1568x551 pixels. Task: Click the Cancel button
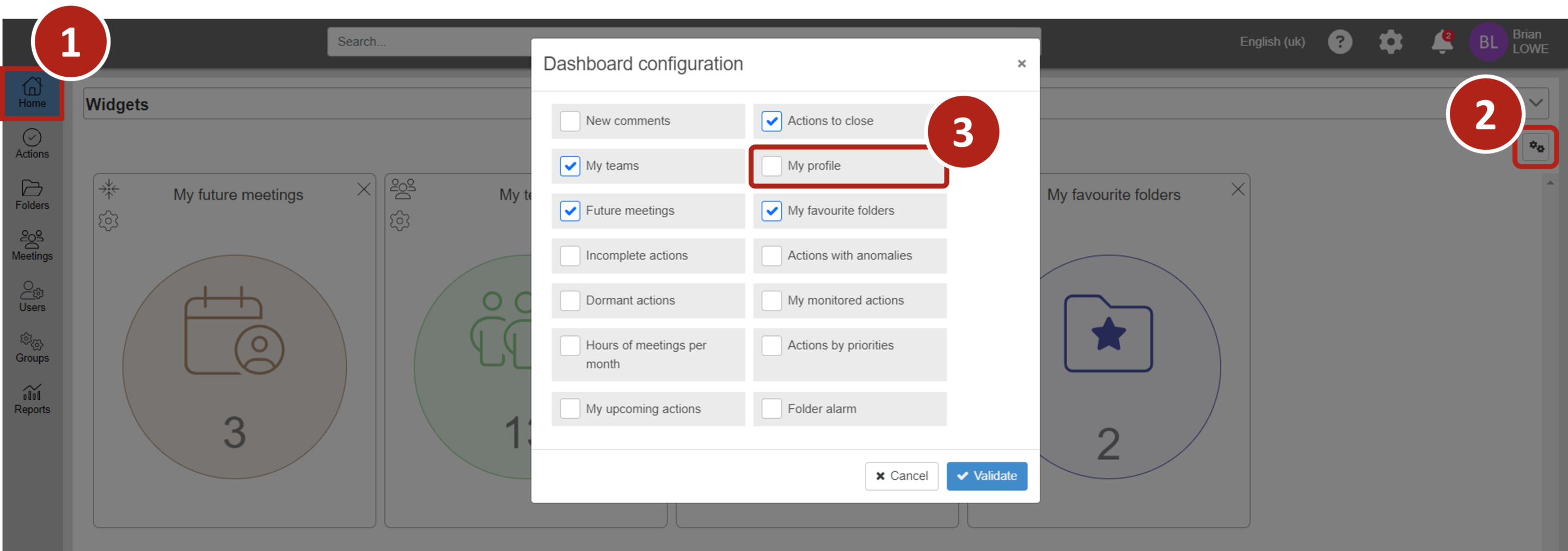[901, 475]
